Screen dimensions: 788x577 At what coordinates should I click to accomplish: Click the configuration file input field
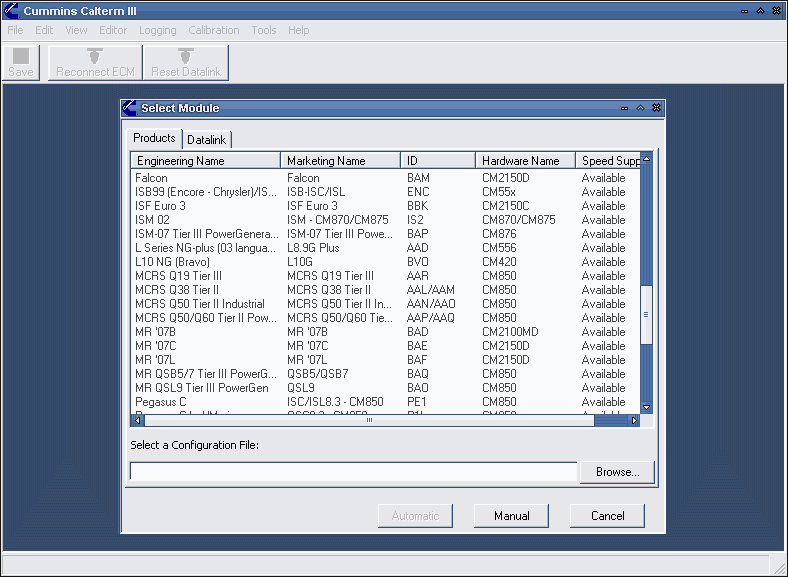(x=353, y=471)
